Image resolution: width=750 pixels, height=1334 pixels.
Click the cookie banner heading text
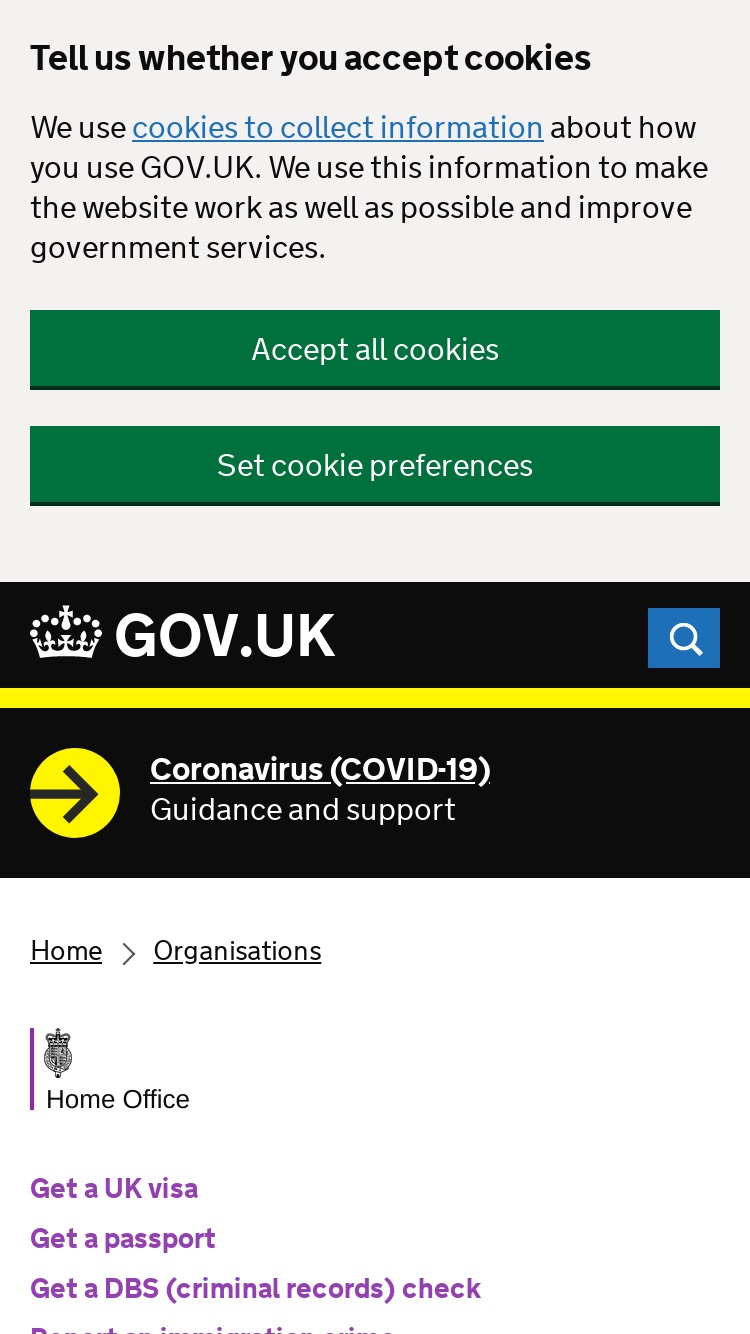(311, 58)
